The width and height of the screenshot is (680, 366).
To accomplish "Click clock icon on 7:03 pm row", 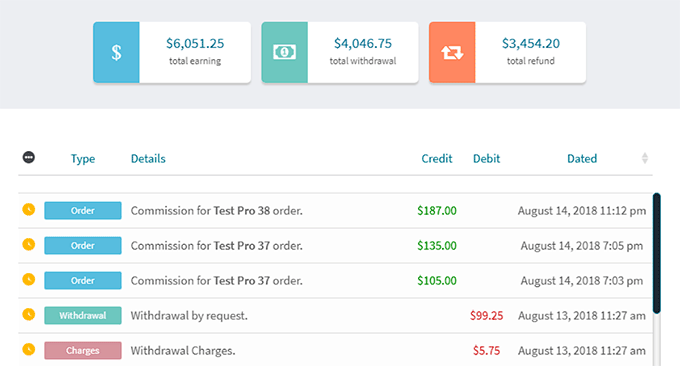I will click(29, 279).
